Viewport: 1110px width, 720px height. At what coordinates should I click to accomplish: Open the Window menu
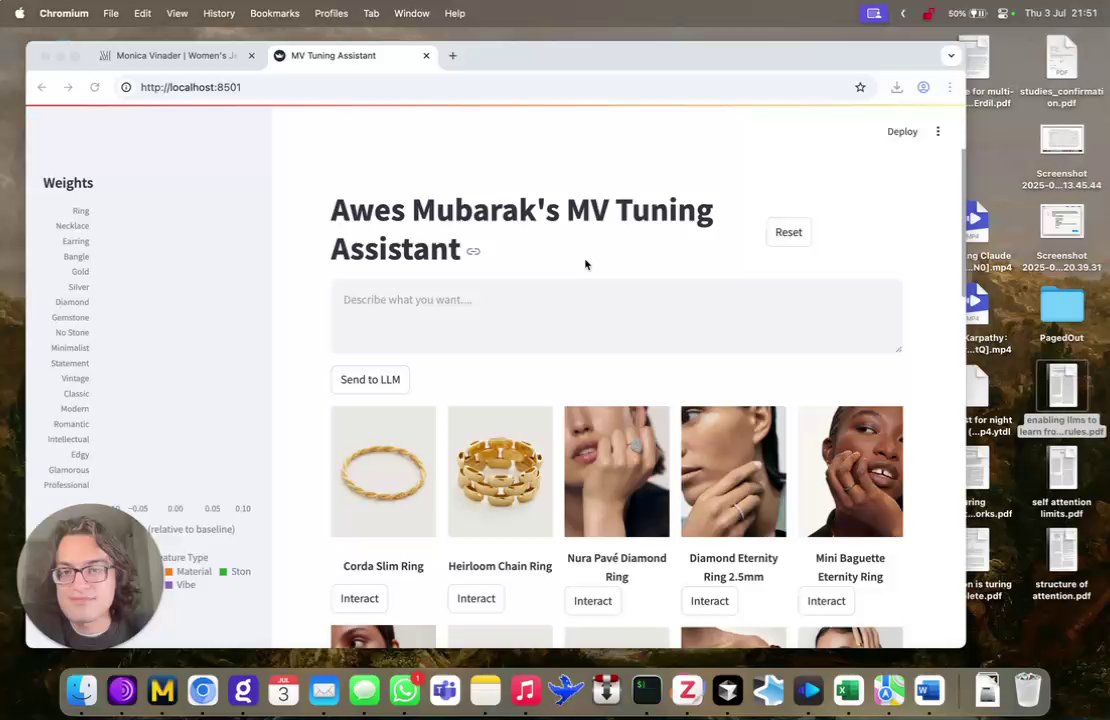[411, 13]
